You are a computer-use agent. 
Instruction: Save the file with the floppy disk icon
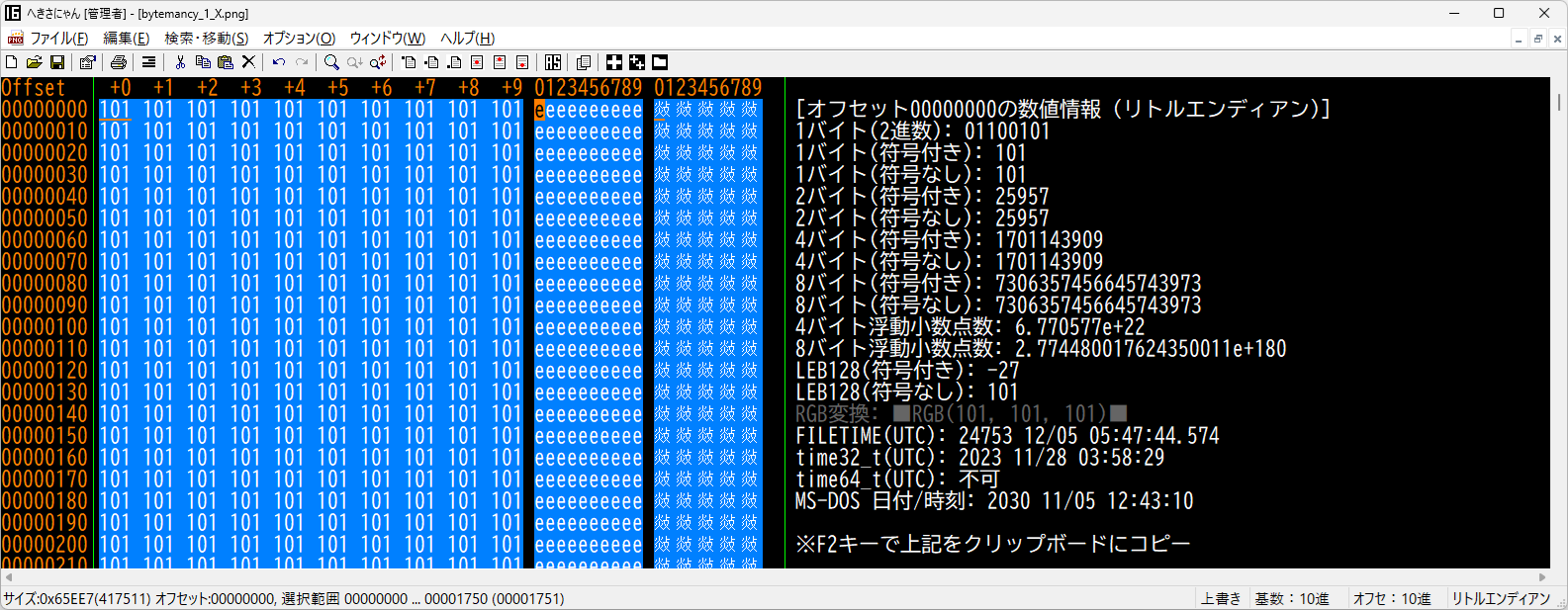click(x=57, y=62)
